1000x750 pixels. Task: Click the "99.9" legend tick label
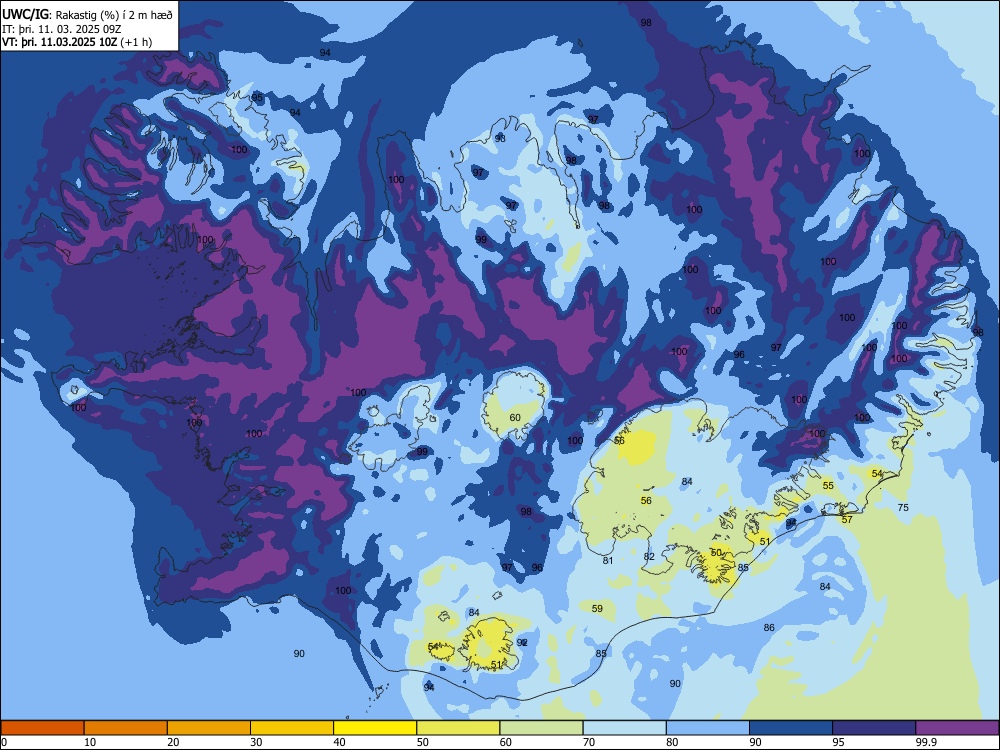[925, 742]
